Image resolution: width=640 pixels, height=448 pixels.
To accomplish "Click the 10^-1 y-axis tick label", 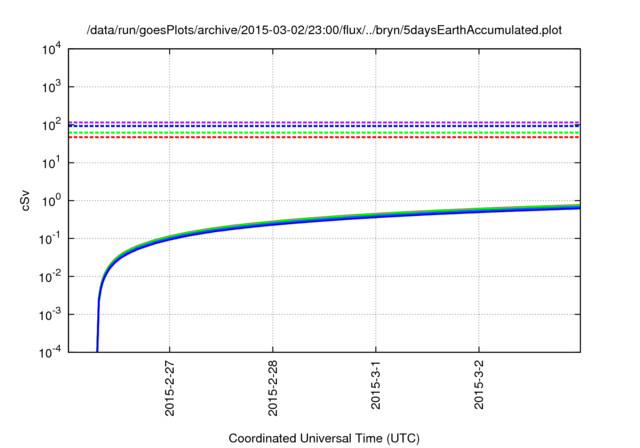I will coord(50,239).
